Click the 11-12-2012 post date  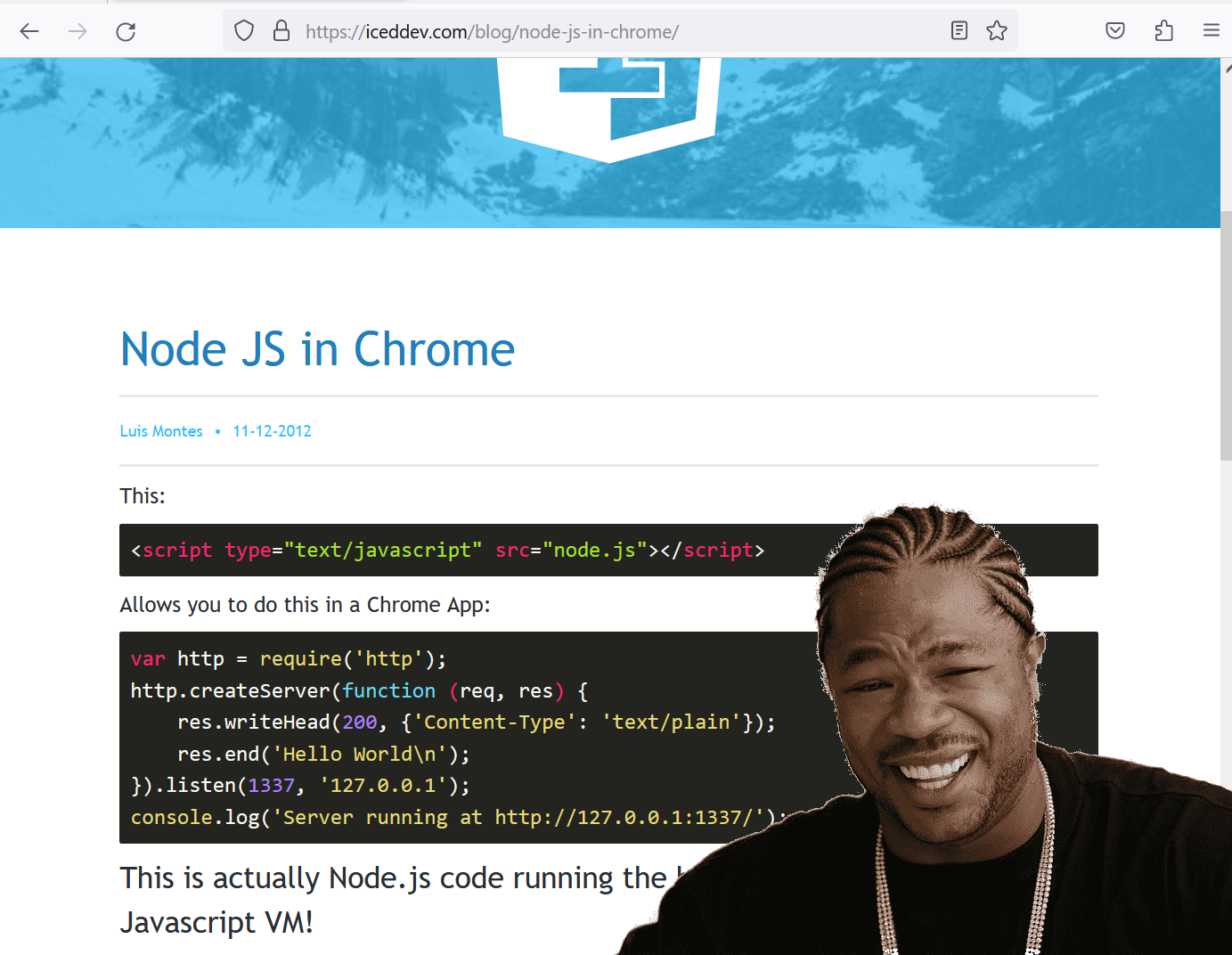[x=272, y=431]
